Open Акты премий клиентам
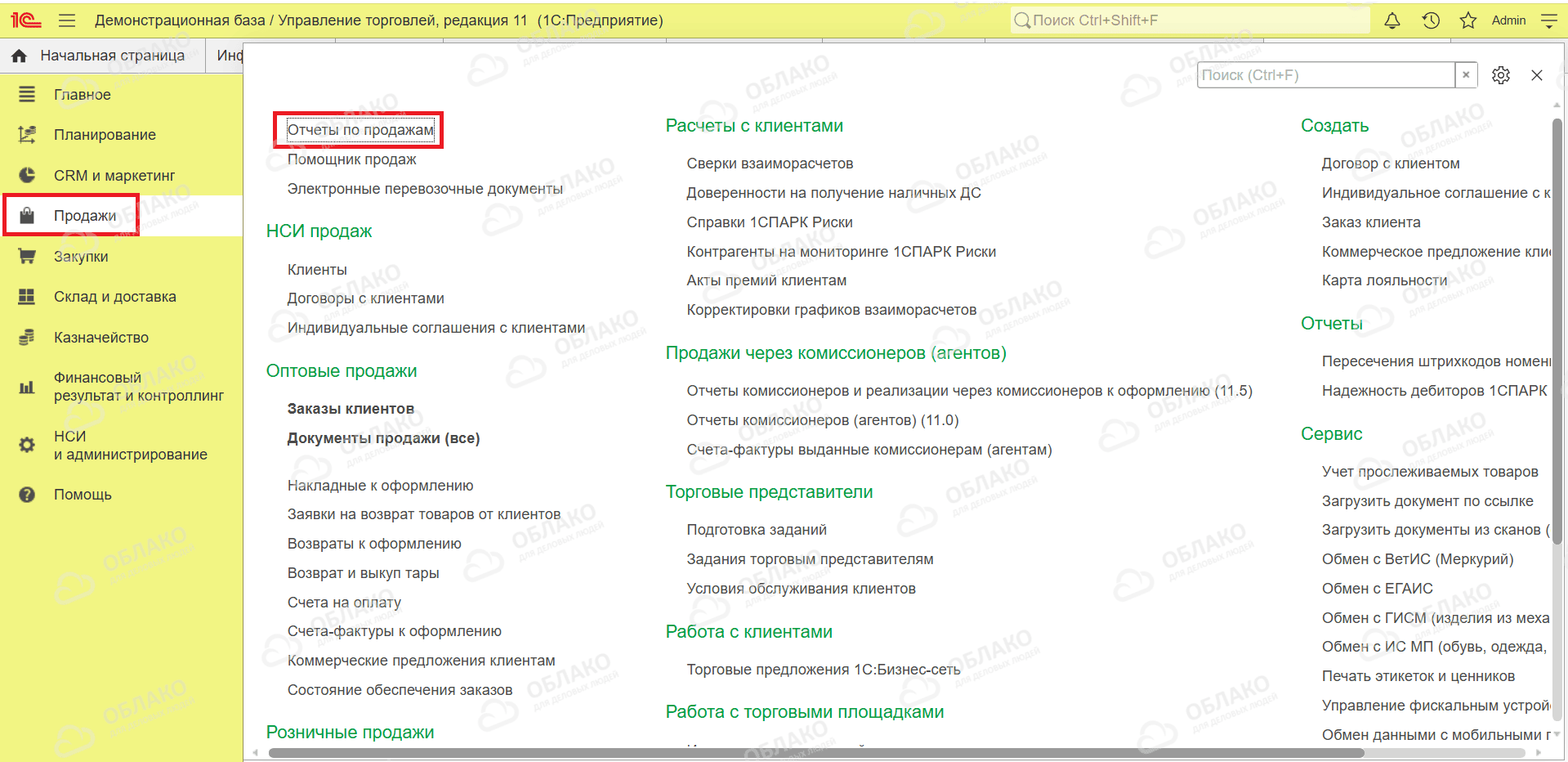 pyautogui.click(x=766, y=280)
